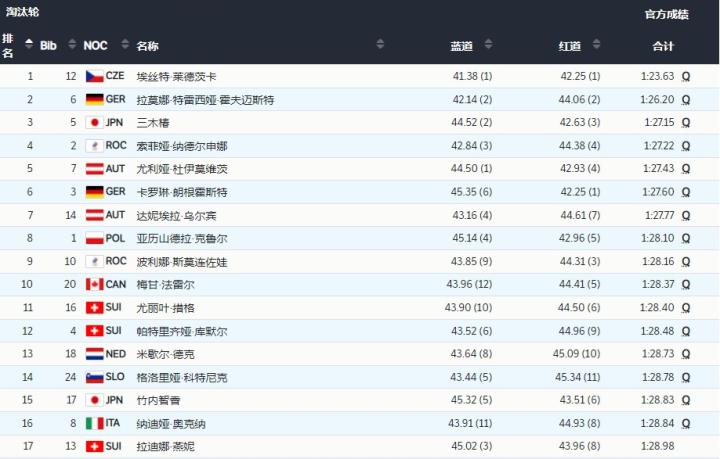Click the Czech flag icon for CZE

pyautogui.click(x=94, y=76)
